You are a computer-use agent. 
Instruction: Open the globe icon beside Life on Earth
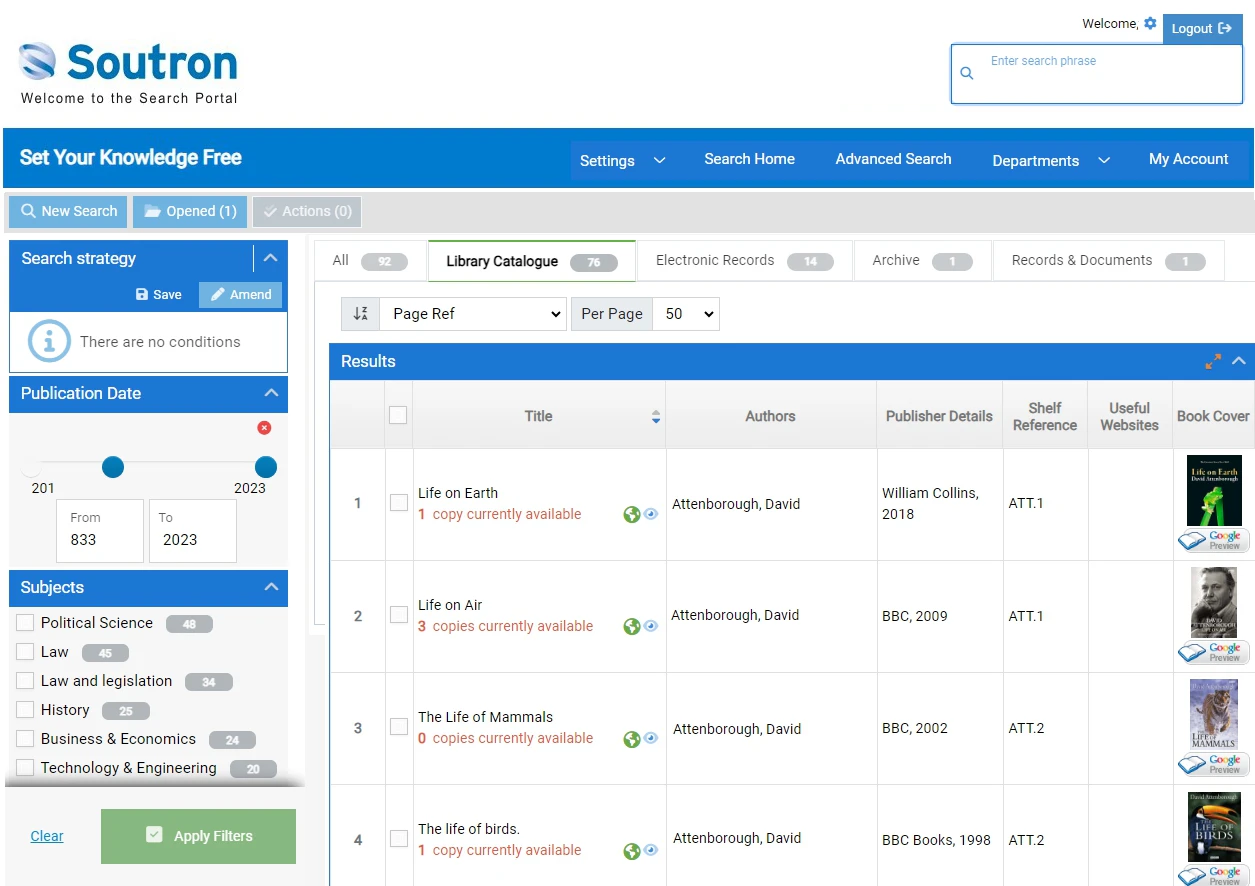click(x=632, y=514)
